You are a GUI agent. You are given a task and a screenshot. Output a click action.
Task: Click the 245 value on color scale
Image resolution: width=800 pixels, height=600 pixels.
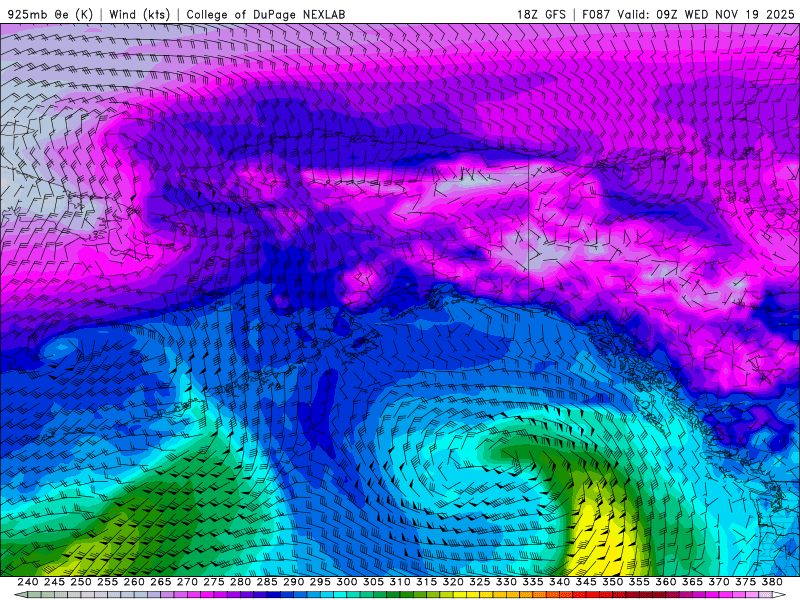click(54, 582)
